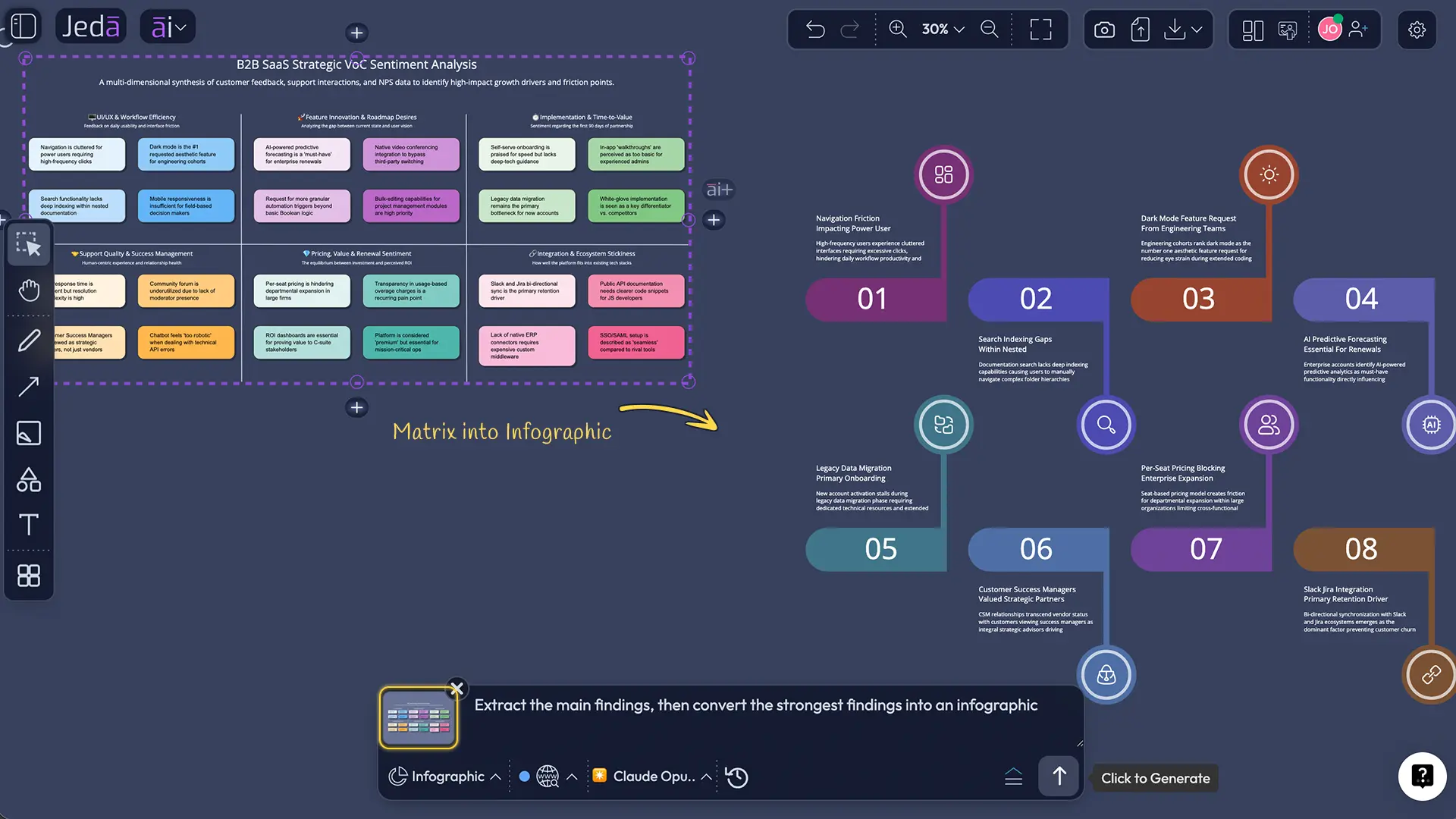Open the Infographic output type dropdown
The height and width of the screenshot is (819, 1456).
click(444, 777)
